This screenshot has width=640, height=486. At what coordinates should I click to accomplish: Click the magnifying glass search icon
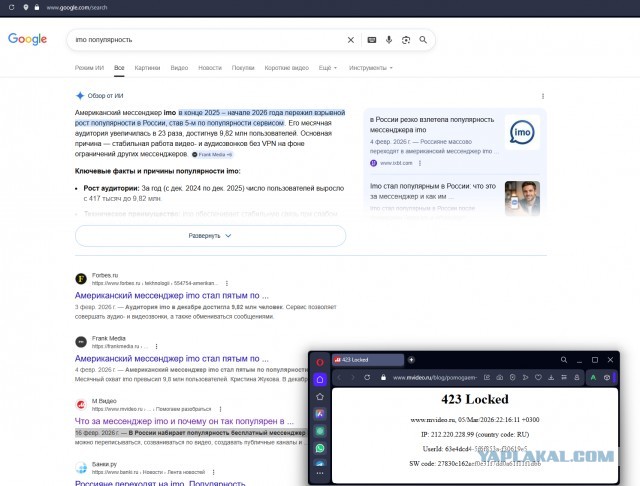(x=424, y=40)
